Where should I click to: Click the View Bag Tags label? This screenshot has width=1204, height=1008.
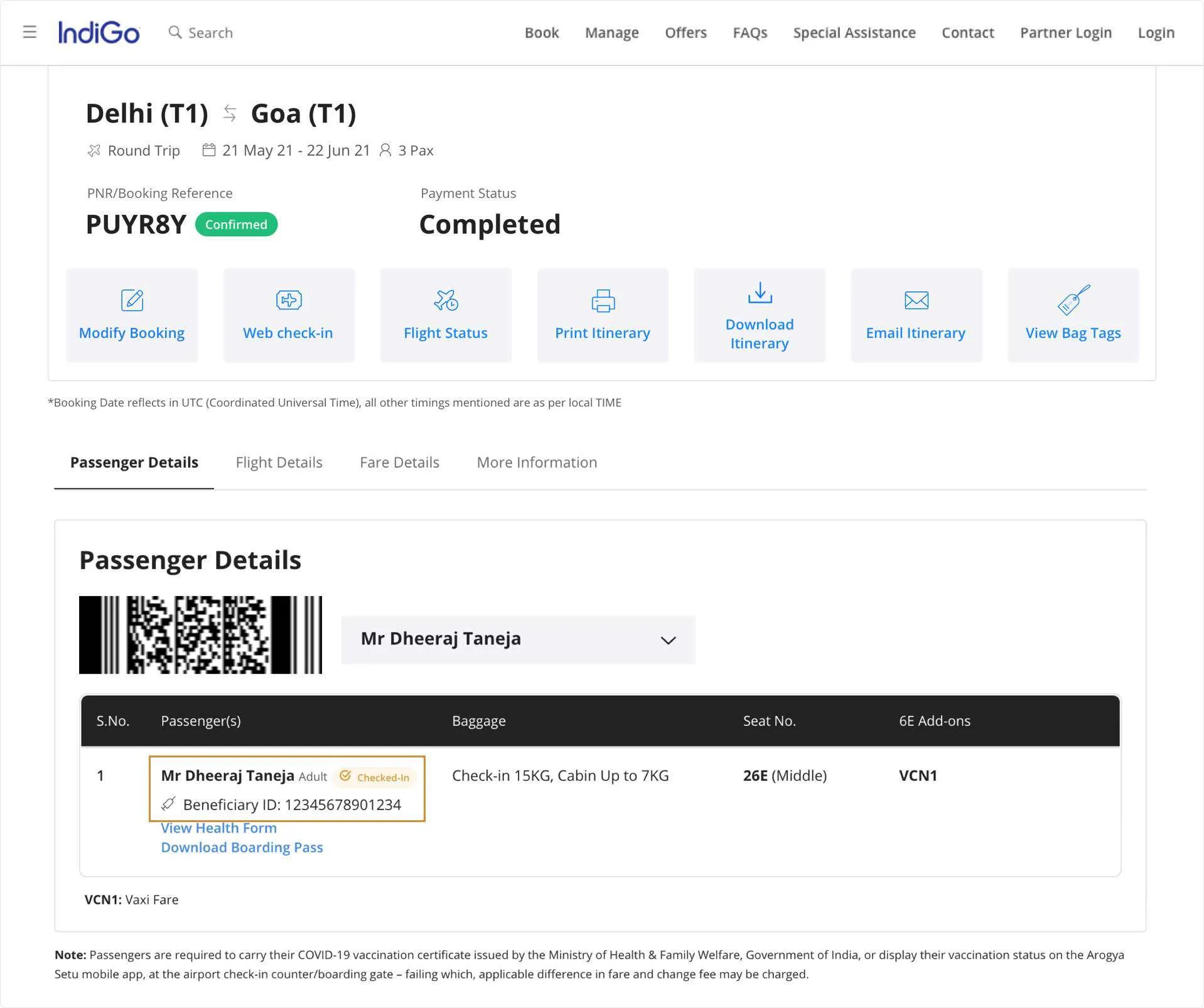click(1073, 333)
